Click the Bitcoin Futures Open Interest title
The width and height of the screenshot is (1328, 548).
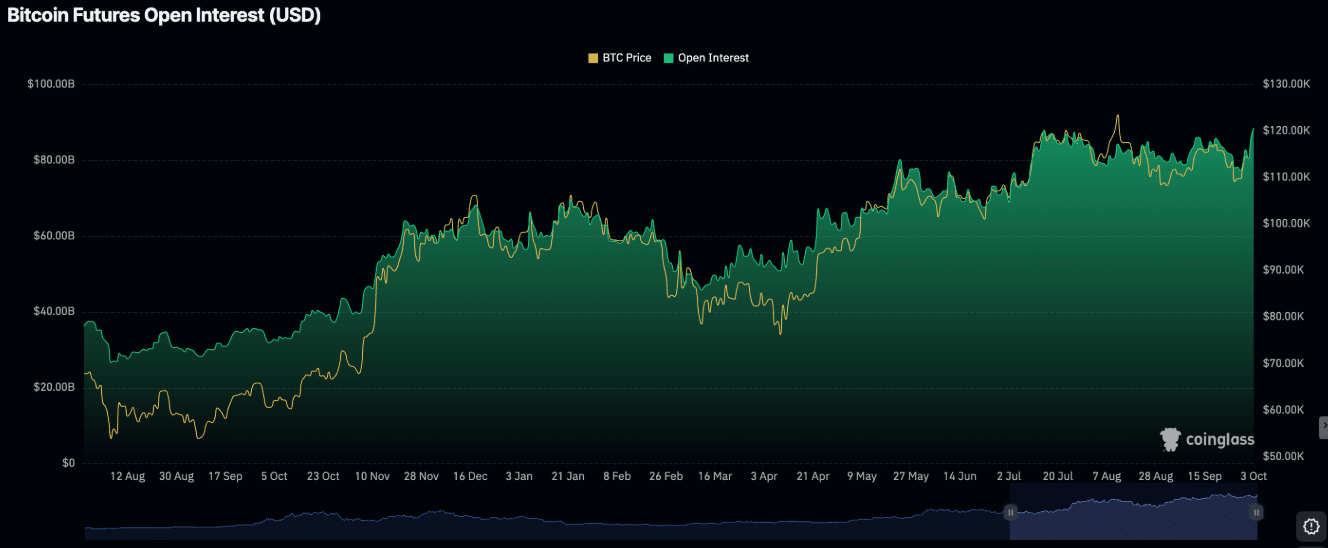coord(164,16)
